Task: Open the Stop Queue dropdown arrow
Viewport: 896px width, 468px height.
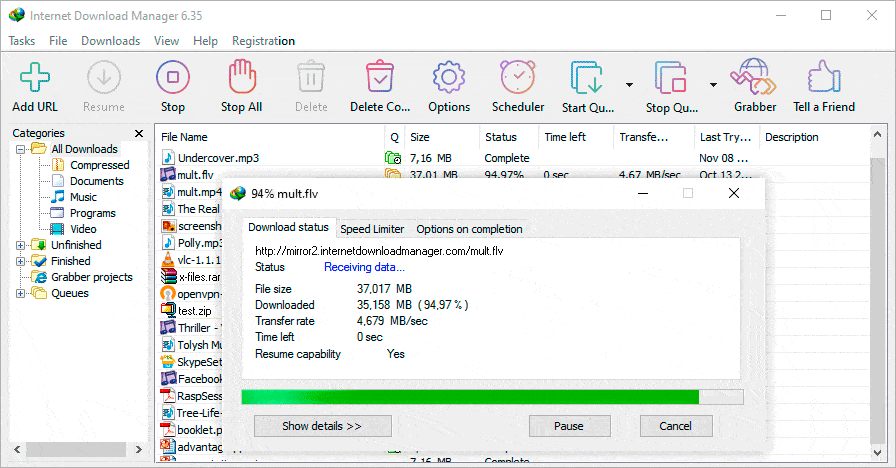Action: click(713, 85)
